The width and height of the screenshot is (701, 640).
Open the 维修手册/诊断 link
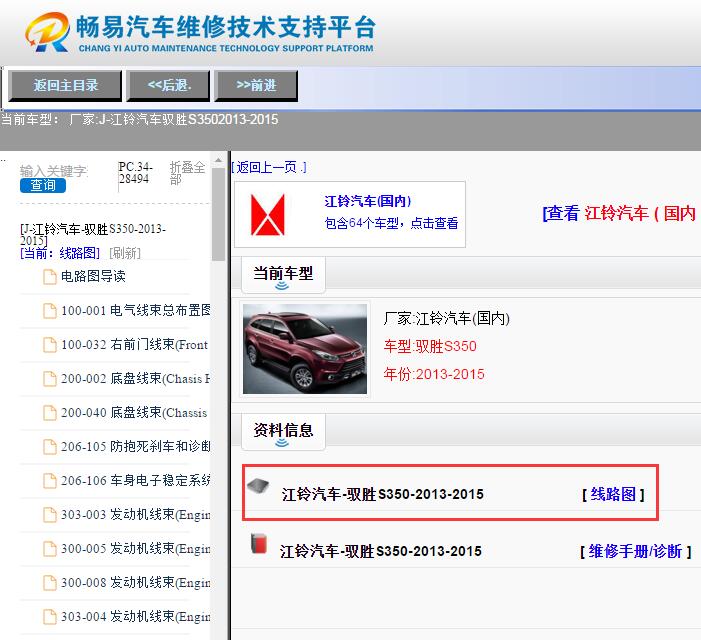click(x=635, y=552)
